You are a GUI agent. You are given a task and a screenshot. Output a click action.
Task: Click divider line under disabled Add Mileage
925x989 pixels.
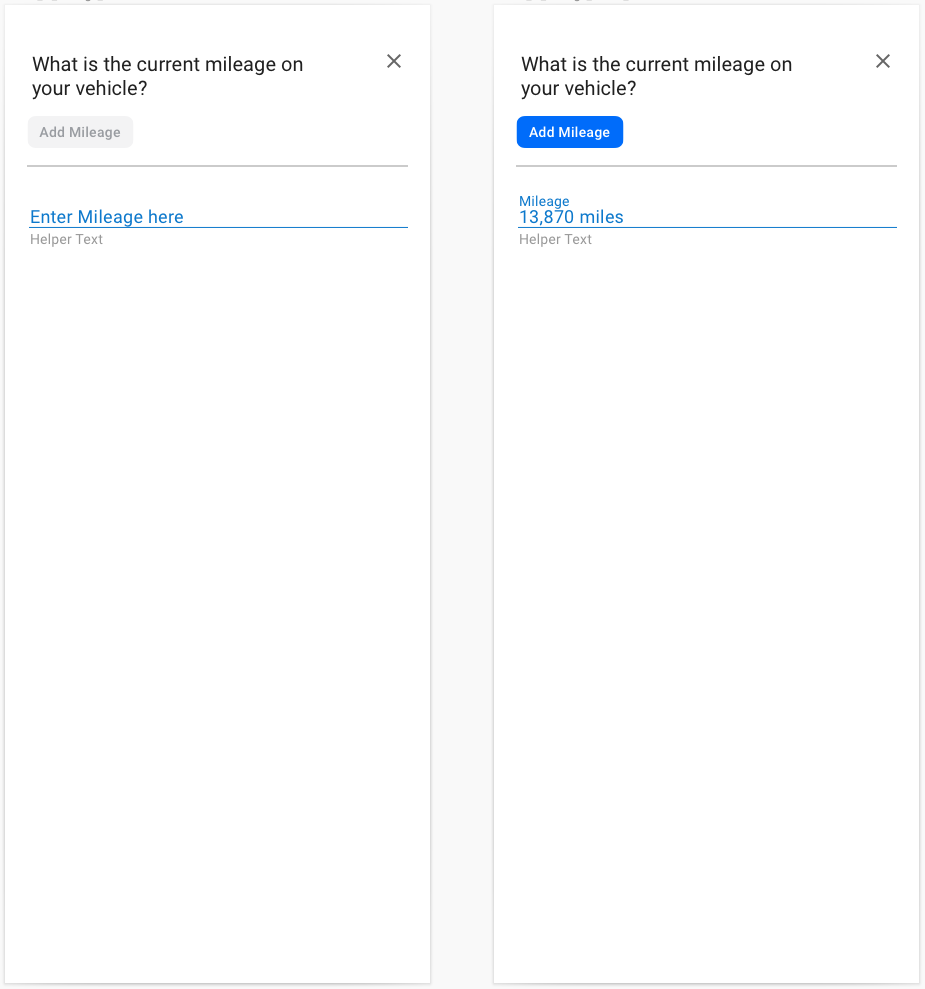[217, 166]
